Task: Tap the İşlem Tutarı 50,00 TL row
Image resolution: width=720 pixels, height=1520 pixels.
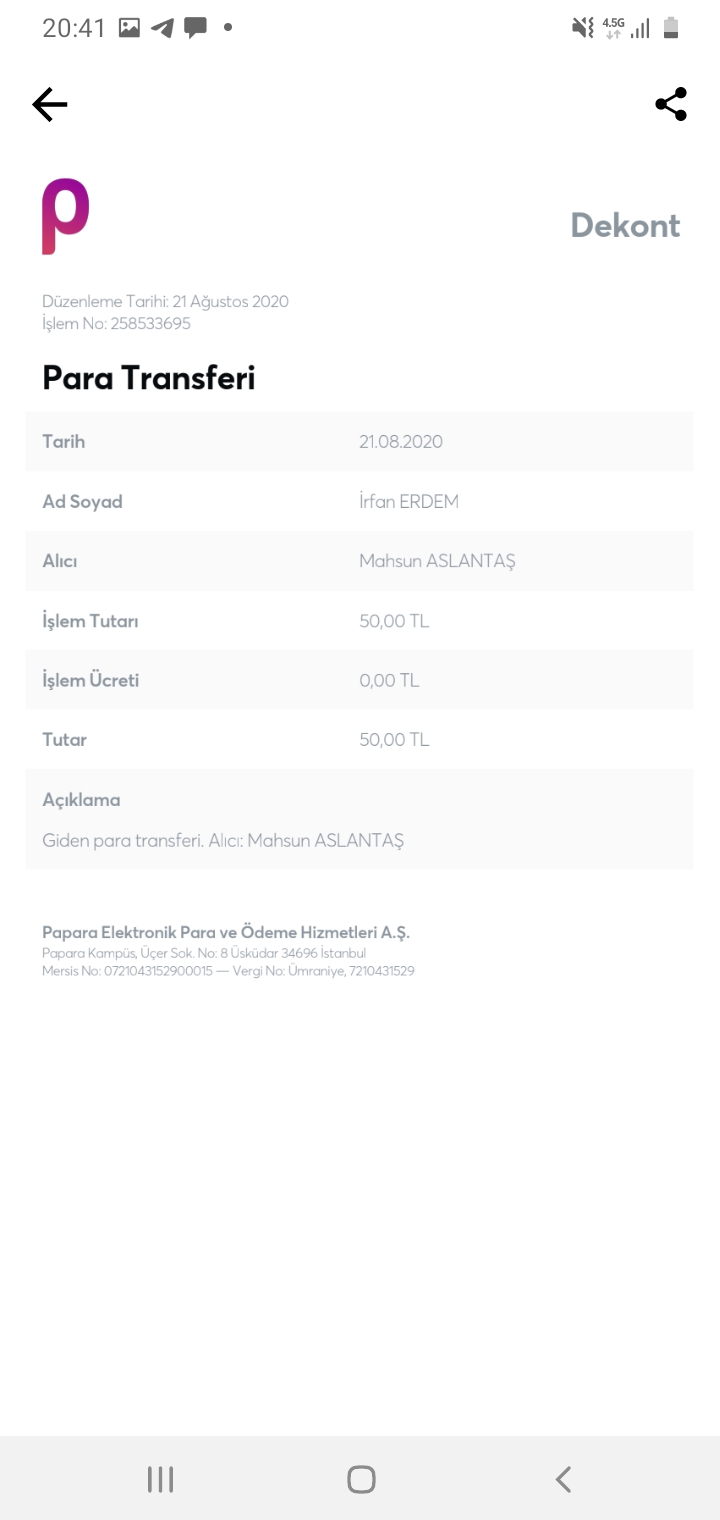Action: [x=359, y=621]
